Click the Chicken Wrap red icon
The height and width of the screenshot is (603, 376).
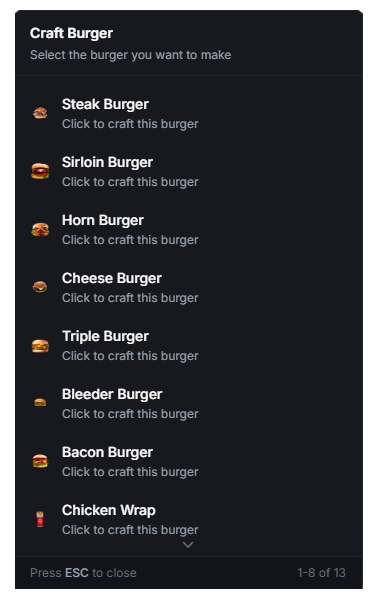coord(40,519)
